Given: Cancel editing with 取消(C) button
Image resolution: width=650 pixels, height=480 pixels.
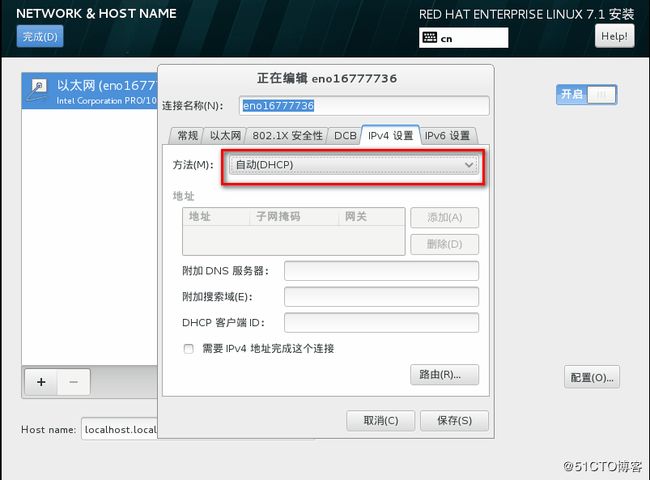Looking at the screenshot, I should 381,421.
